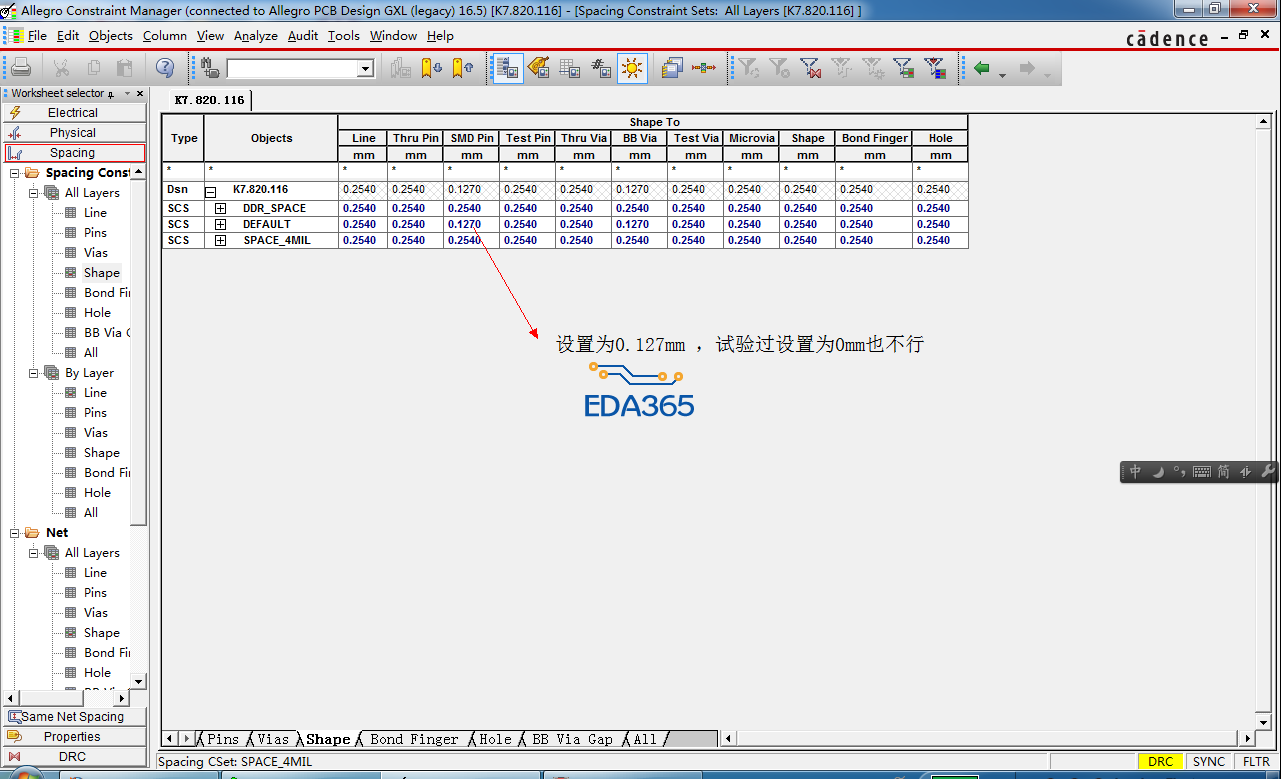Click the stacked windows toolbar icon
Image resolution: width=1281 pixels, height=779 pixels.
(x=672, y=68)
